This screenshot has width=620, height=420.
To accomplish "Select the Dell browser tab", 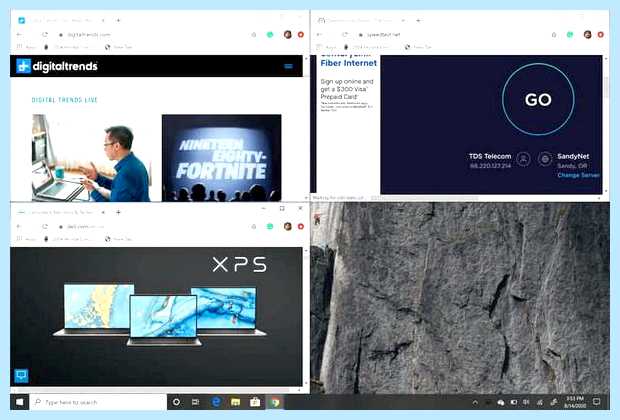I will click(61, 212).
